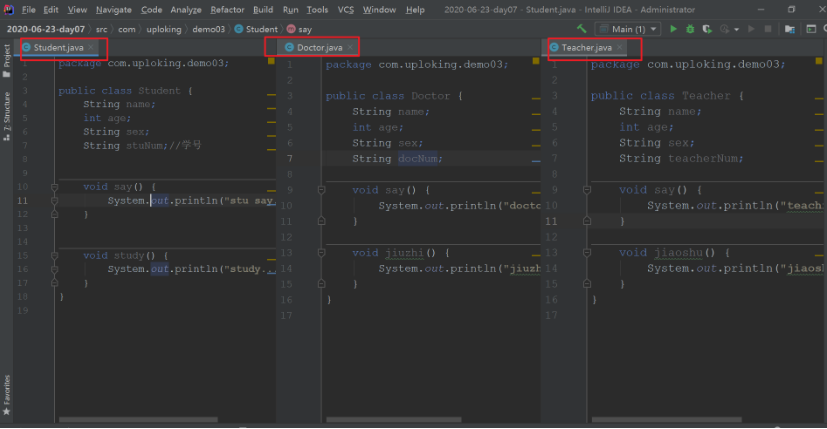
Task: Open the Tools menu
Action: [x=317, y=9]
